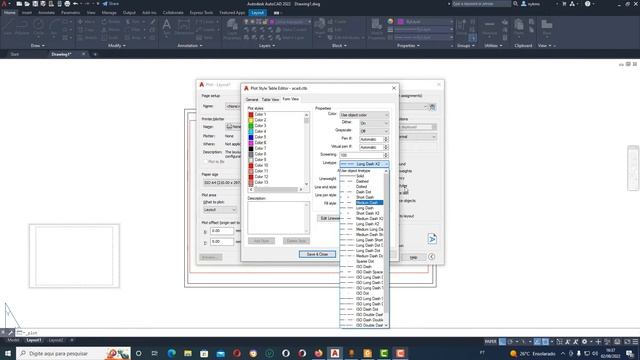640x360 pixels.
Task: Click the Screening value field
Action: coord(362,155)
